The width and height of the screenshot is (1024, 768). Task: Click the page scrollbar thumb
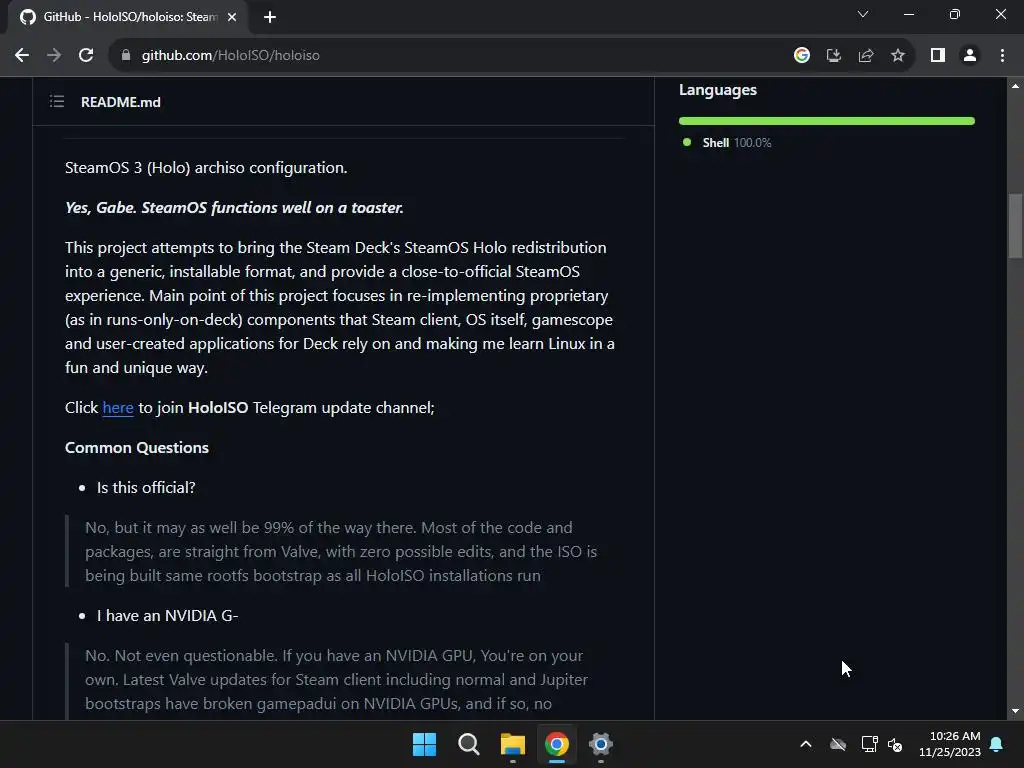click(x=1015, y=226)
